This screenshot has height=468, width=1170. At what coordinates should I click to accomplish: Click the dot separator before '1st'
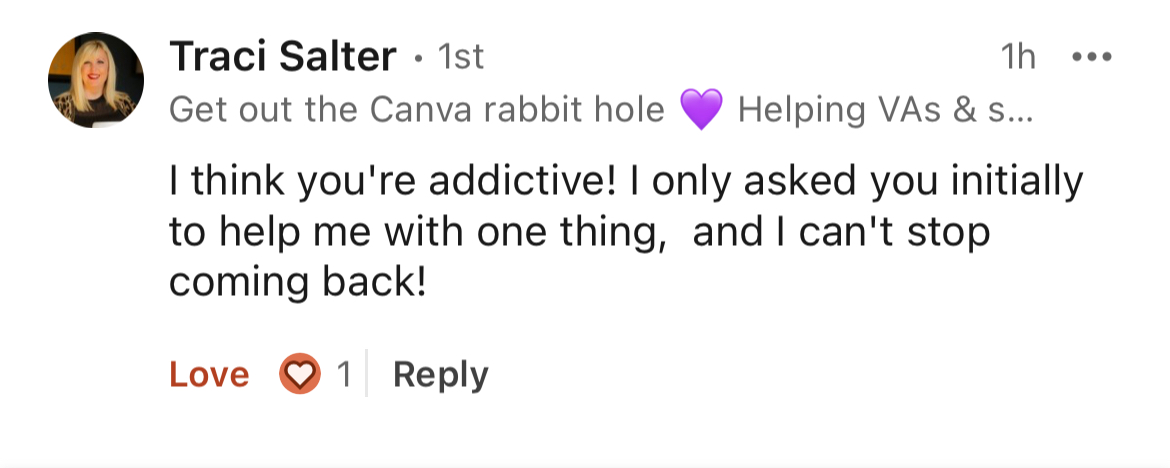click(418, 59)
